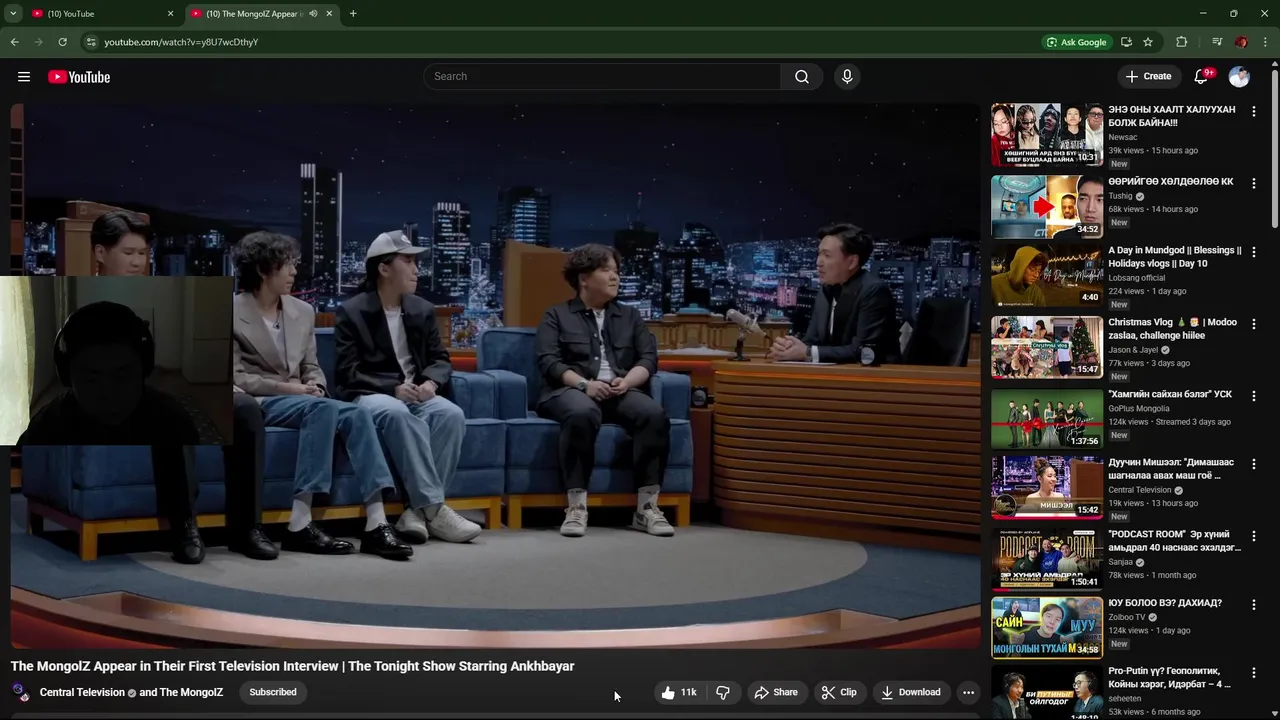The height and width of the screenshot is (720, 1280).
Task: Click the Subscribed button
Action: tap(273, 692)
